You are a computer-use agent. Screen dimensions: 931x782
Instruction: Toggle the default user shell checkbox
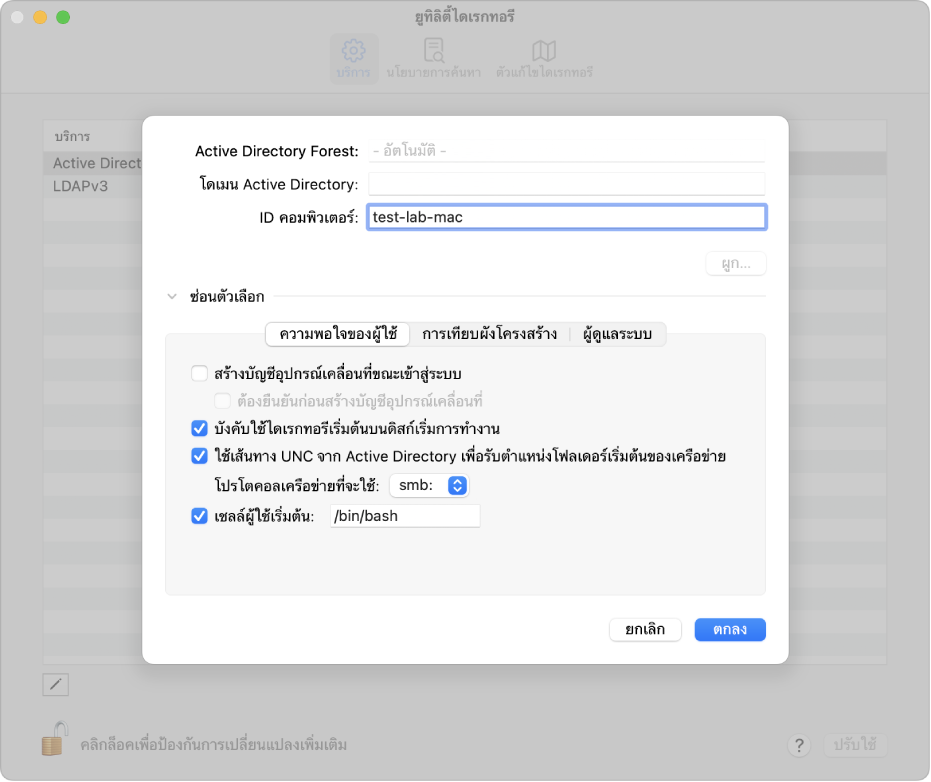[200, 515]
